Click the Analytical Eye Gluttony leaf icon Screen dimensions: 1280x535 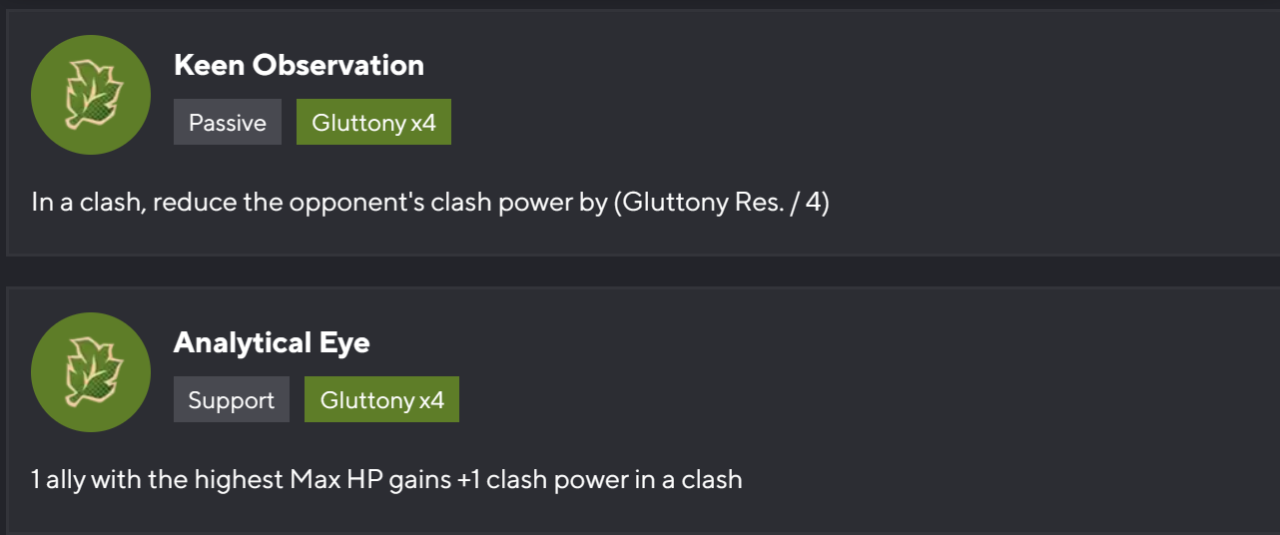(91, 372)
